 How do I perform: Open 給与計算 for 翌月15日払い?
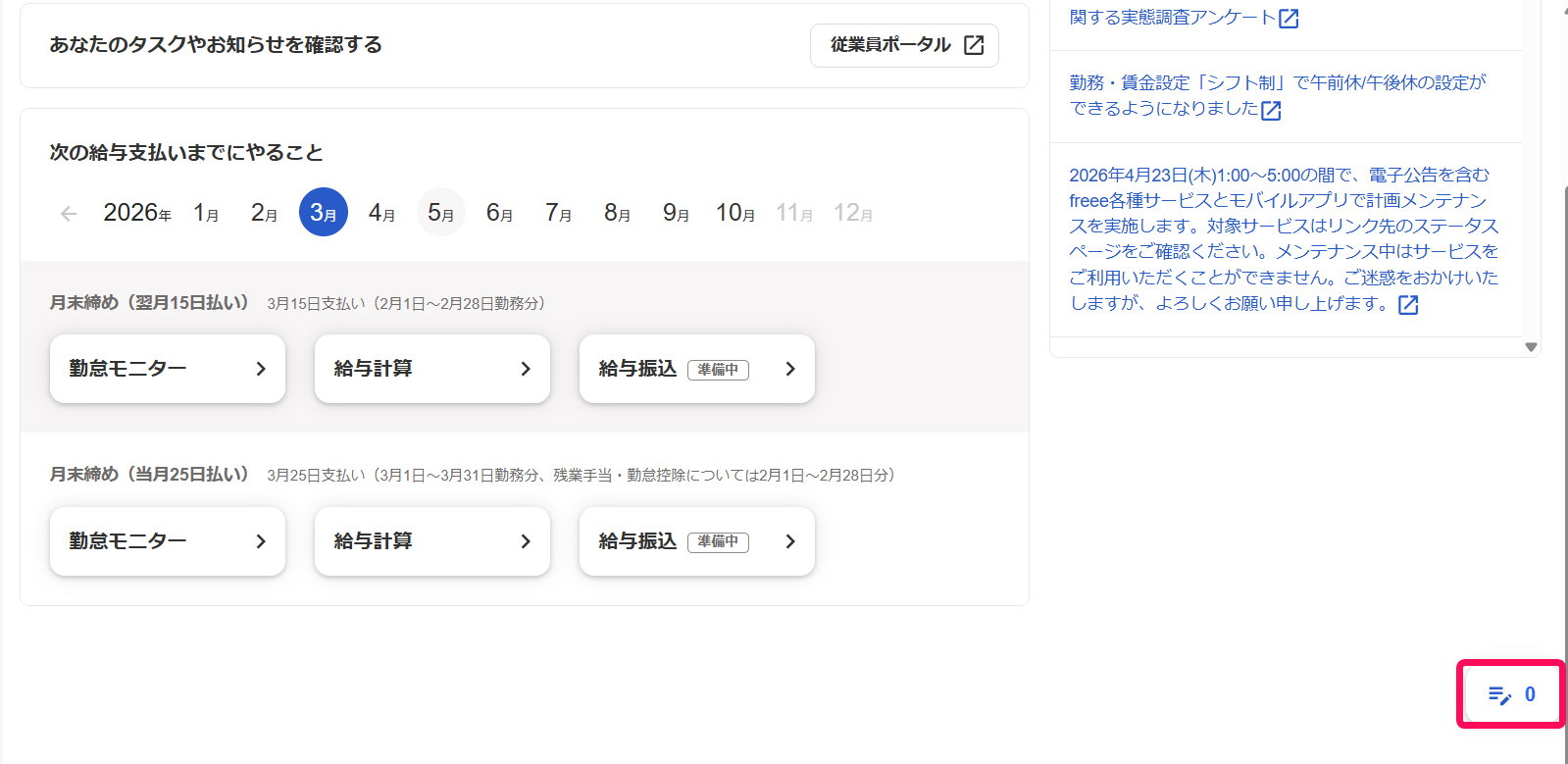pos(432,369)
